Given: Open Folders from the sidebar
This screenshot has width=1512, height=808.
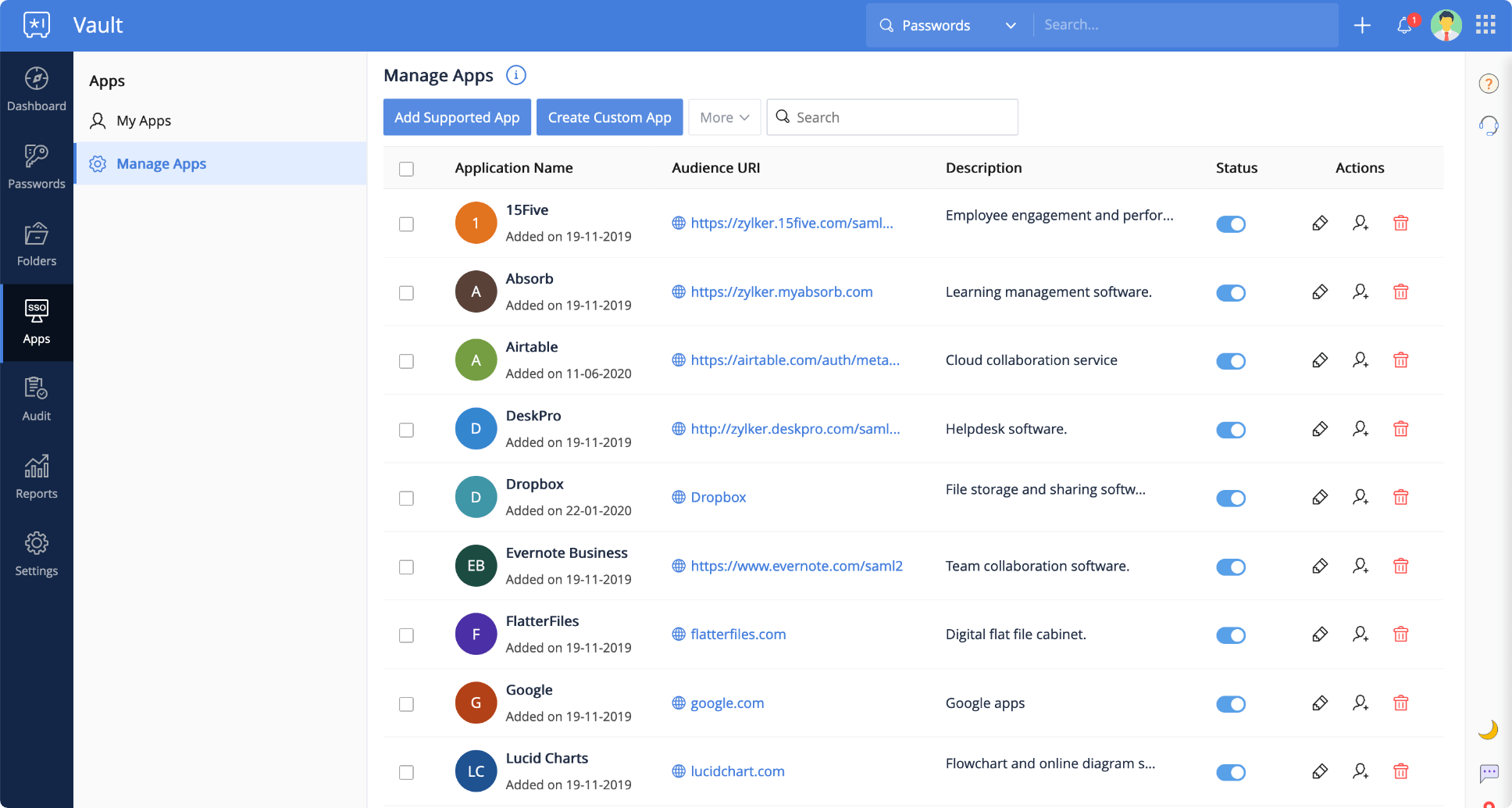Looking at the screenshot, I should tap(37, 245).
